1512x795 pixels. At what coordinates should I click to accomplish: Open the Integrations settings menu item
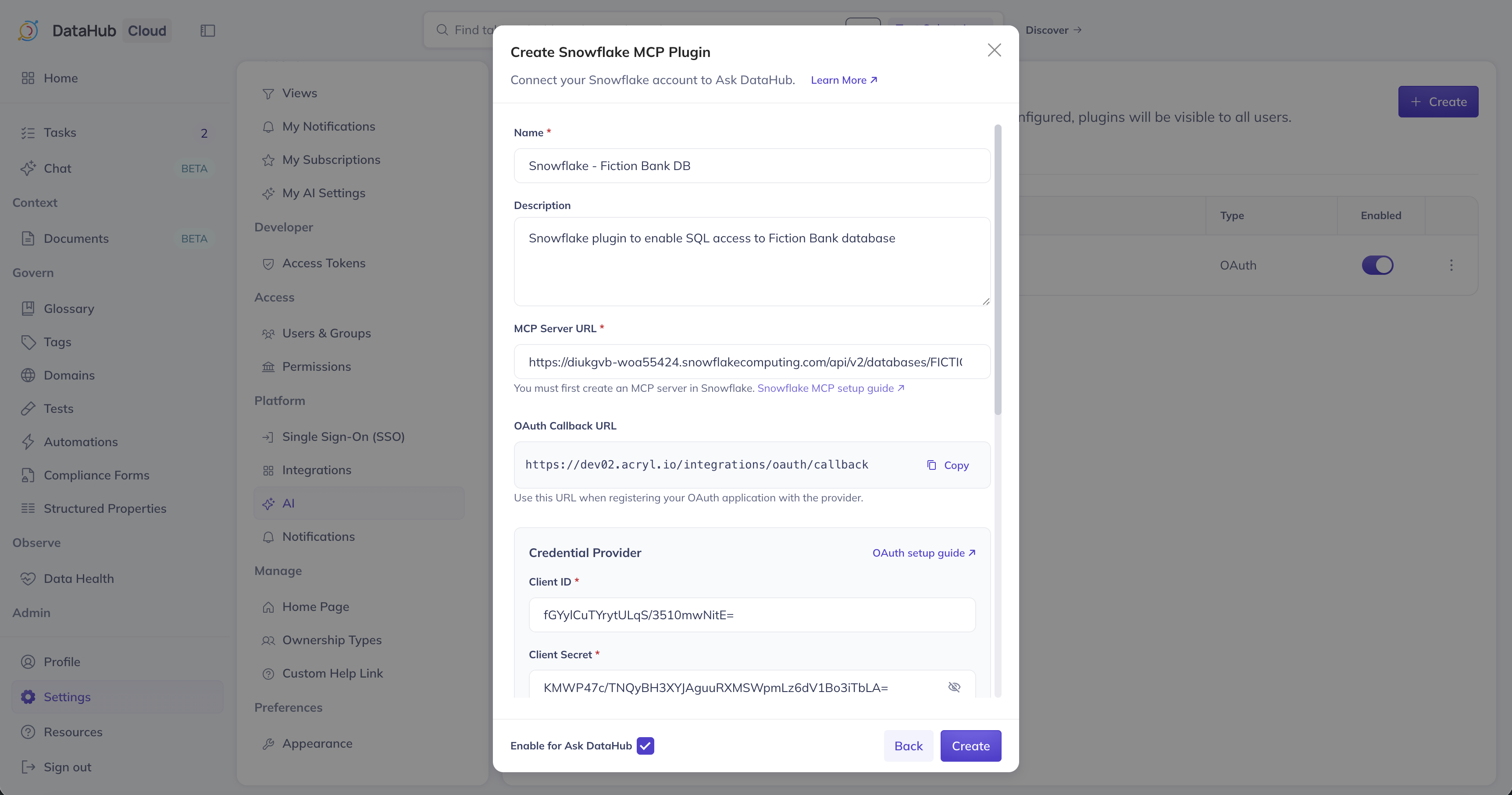tap(316, 470)
